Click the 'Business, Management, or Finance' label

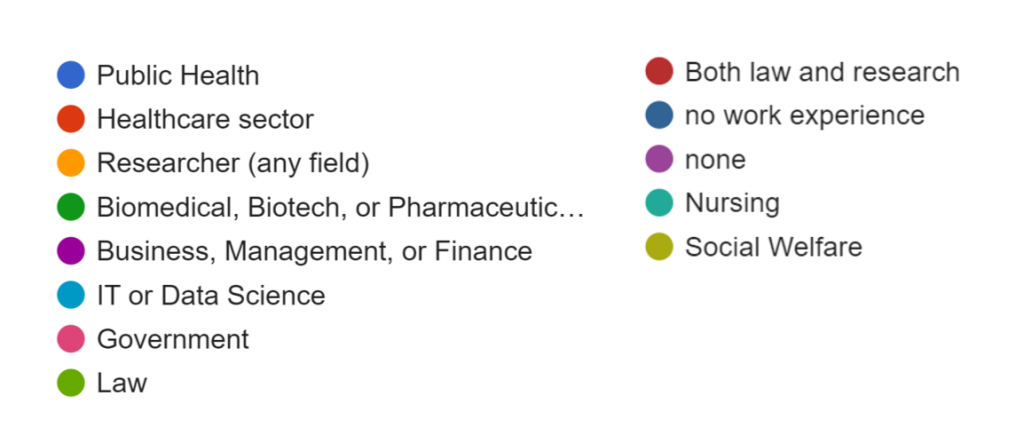314,251
